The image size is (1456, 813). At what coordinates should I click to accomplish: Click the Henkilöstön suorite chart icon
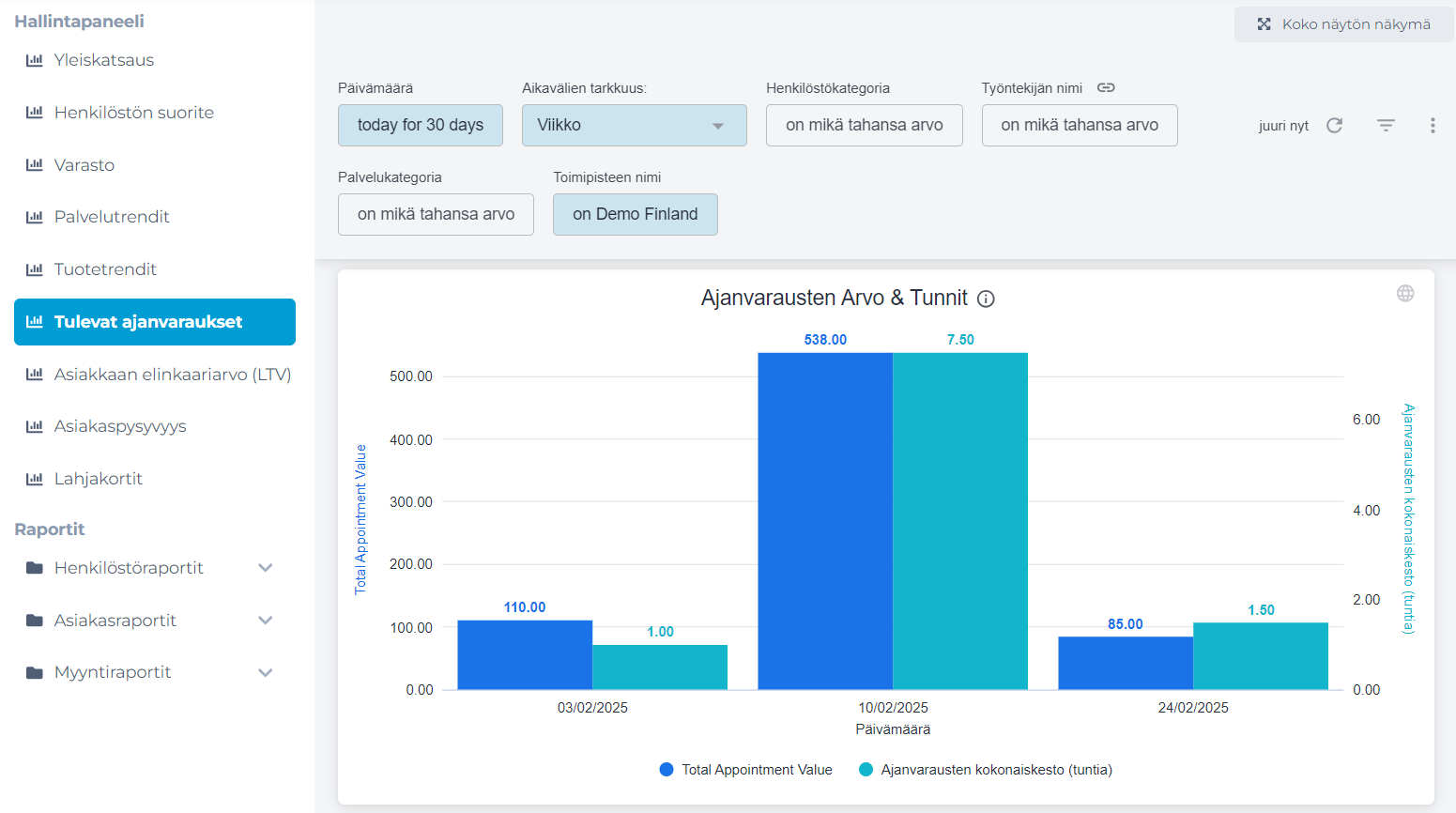tap(35, 113)
